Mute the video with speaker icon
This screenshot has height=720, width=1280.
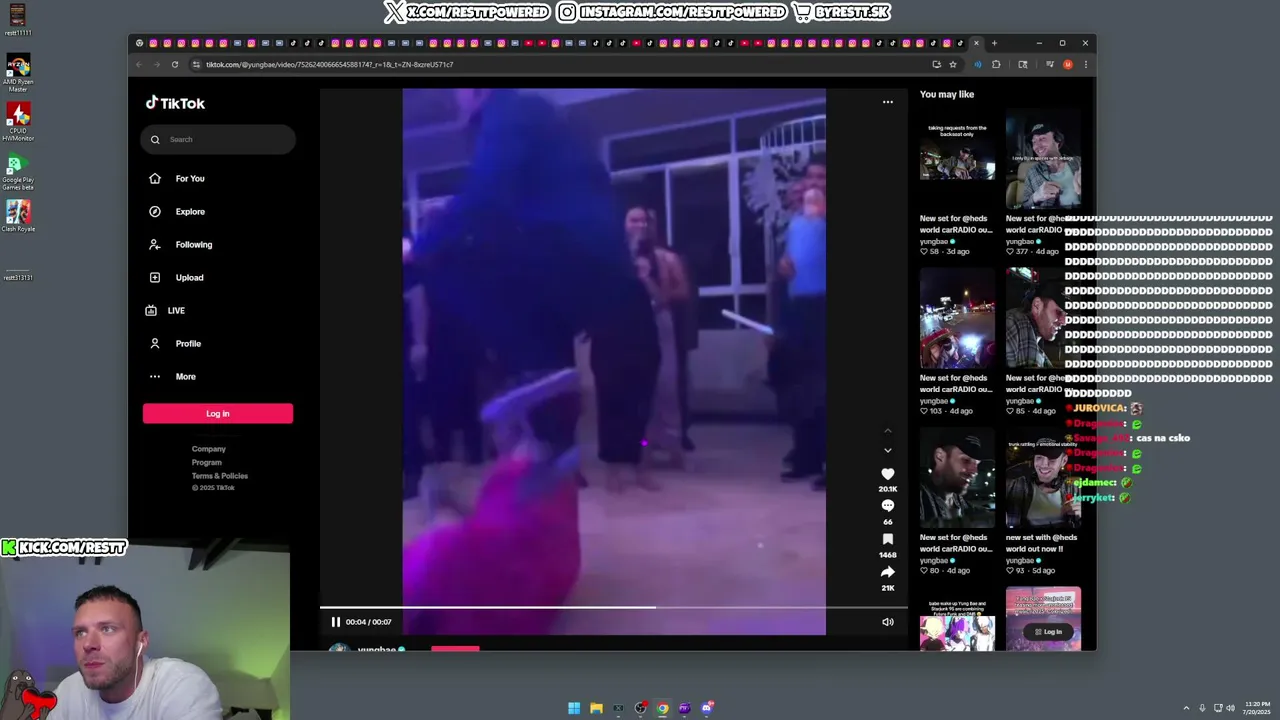[x=887, y=622]
